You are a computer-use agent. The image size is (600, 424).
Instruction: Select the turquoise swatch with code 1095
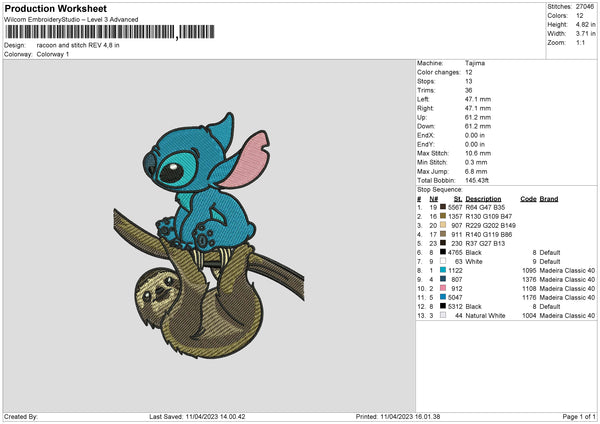443,270
